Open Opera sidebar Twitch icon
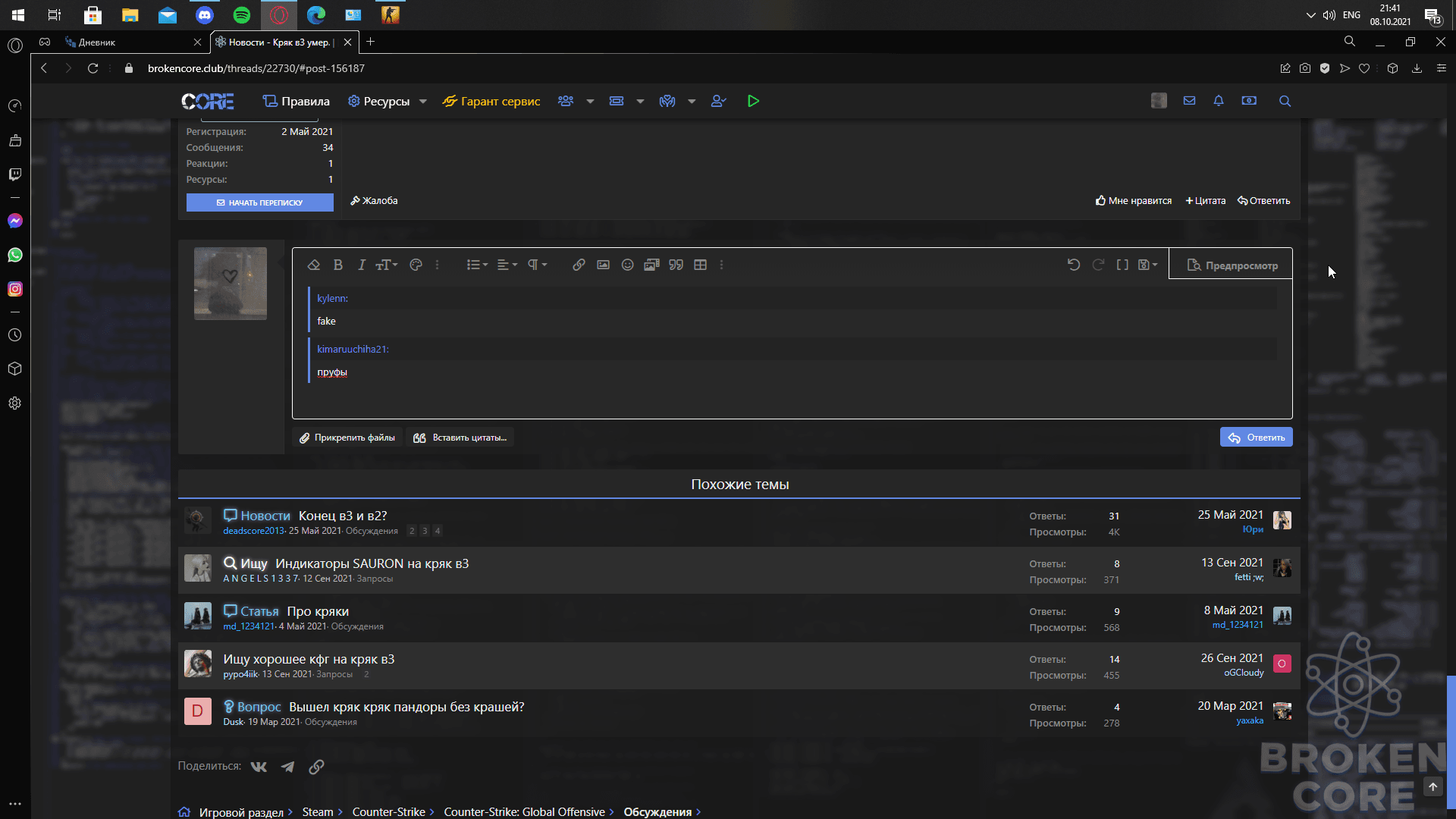Viewport: 1456px width, 819px height. point(15,174)
